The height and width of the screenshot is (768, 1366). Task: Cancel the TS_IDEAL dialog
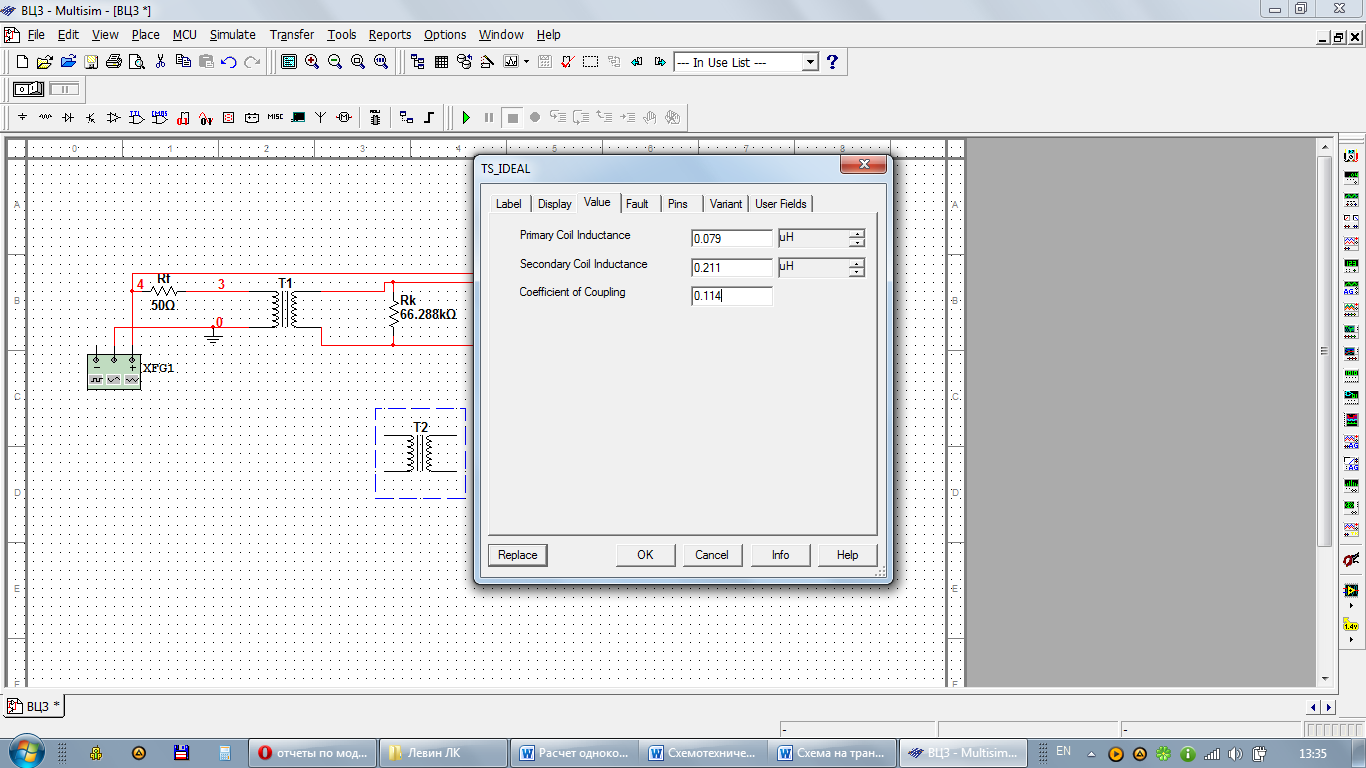pos(712,555)
